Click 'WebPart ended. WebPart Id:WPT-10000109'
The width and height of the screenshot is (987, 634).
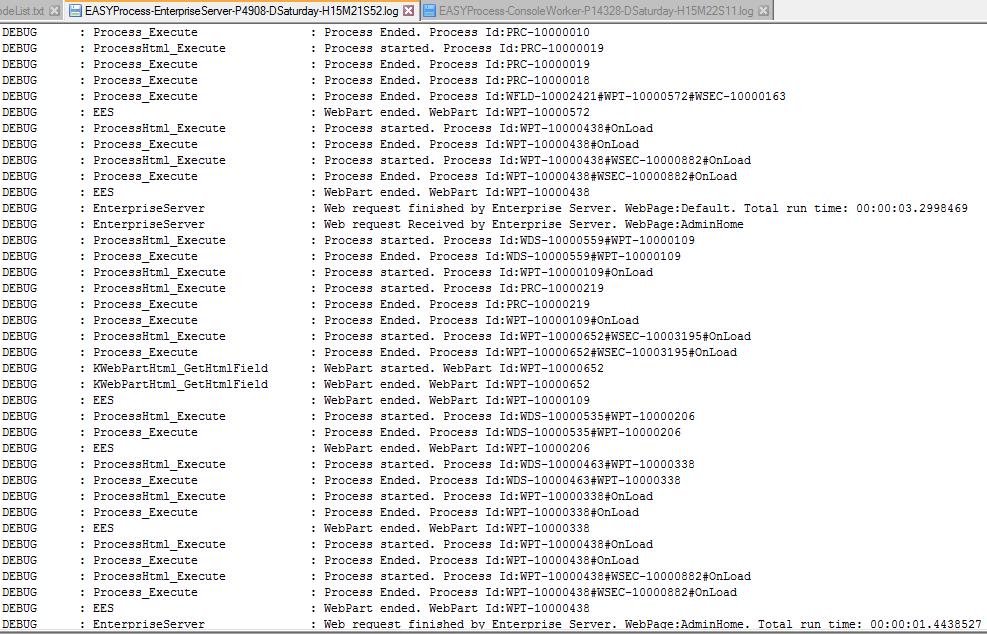[457, 400]
